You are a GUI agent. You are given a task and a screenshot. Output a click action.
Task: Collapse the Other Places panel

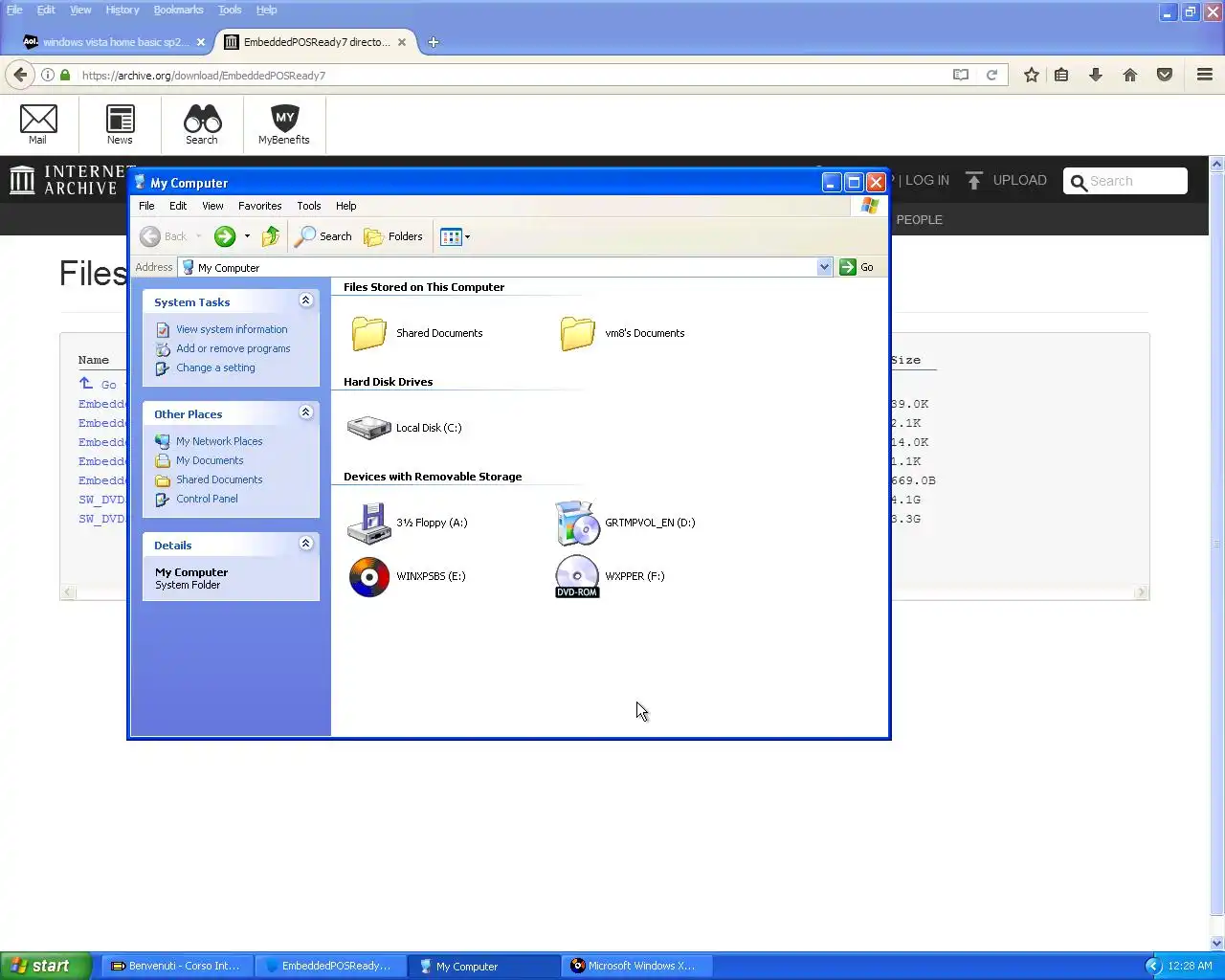[x=306, y=412]
